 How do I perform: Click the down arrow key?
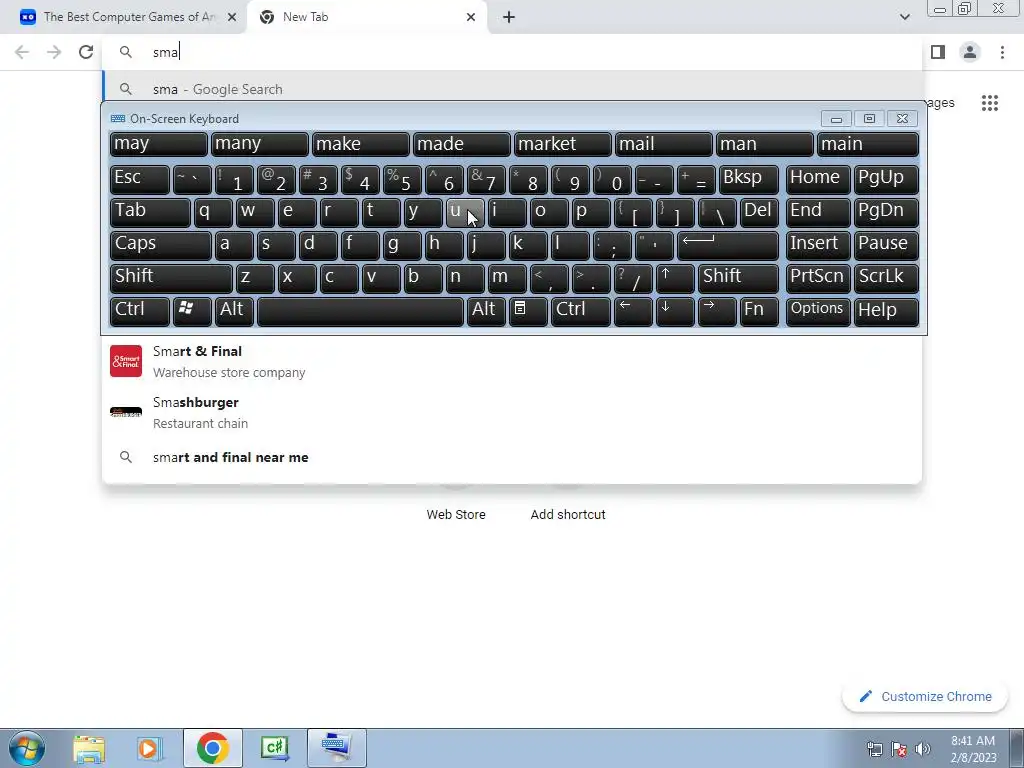675,311
